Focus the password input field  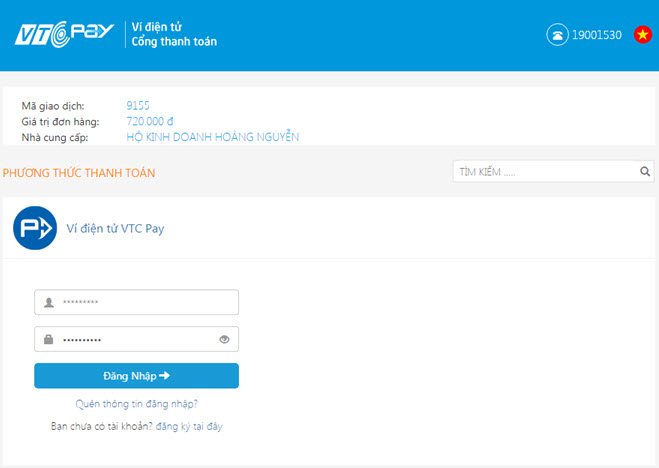[137, 339]
